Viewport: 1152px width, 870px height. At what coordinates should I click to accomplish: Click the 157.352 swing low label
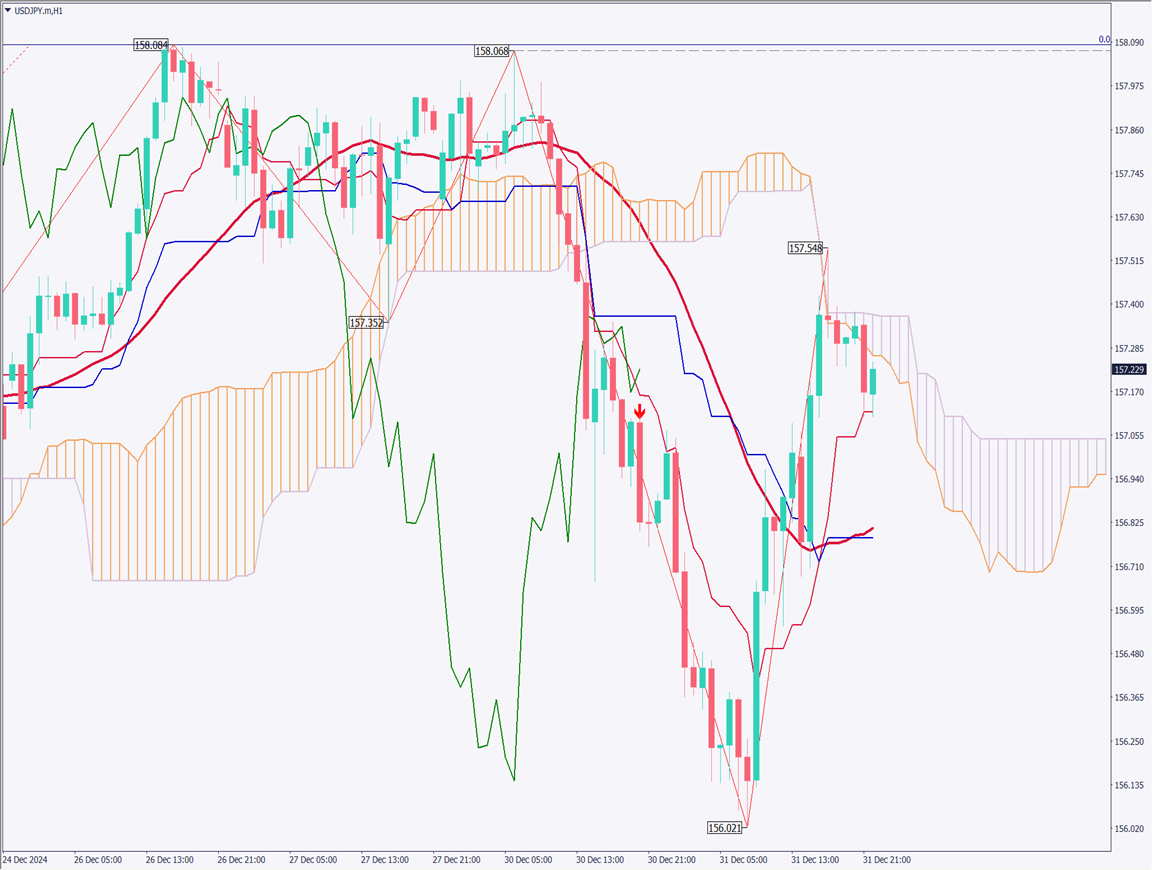point(366,323)
